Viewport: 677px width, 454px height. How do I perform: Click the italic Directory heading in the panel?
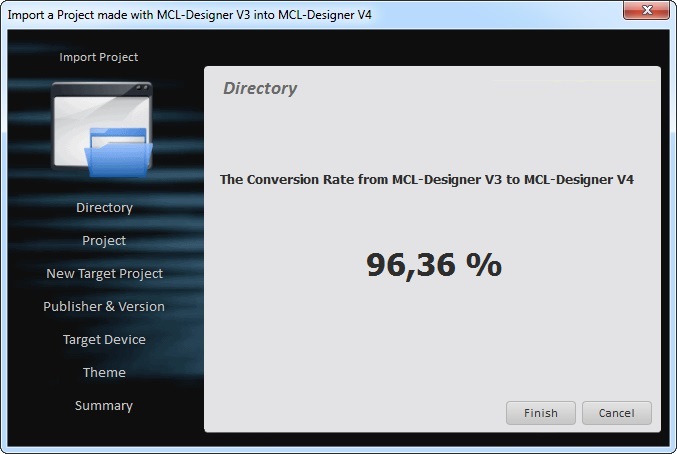click(260, 88)
